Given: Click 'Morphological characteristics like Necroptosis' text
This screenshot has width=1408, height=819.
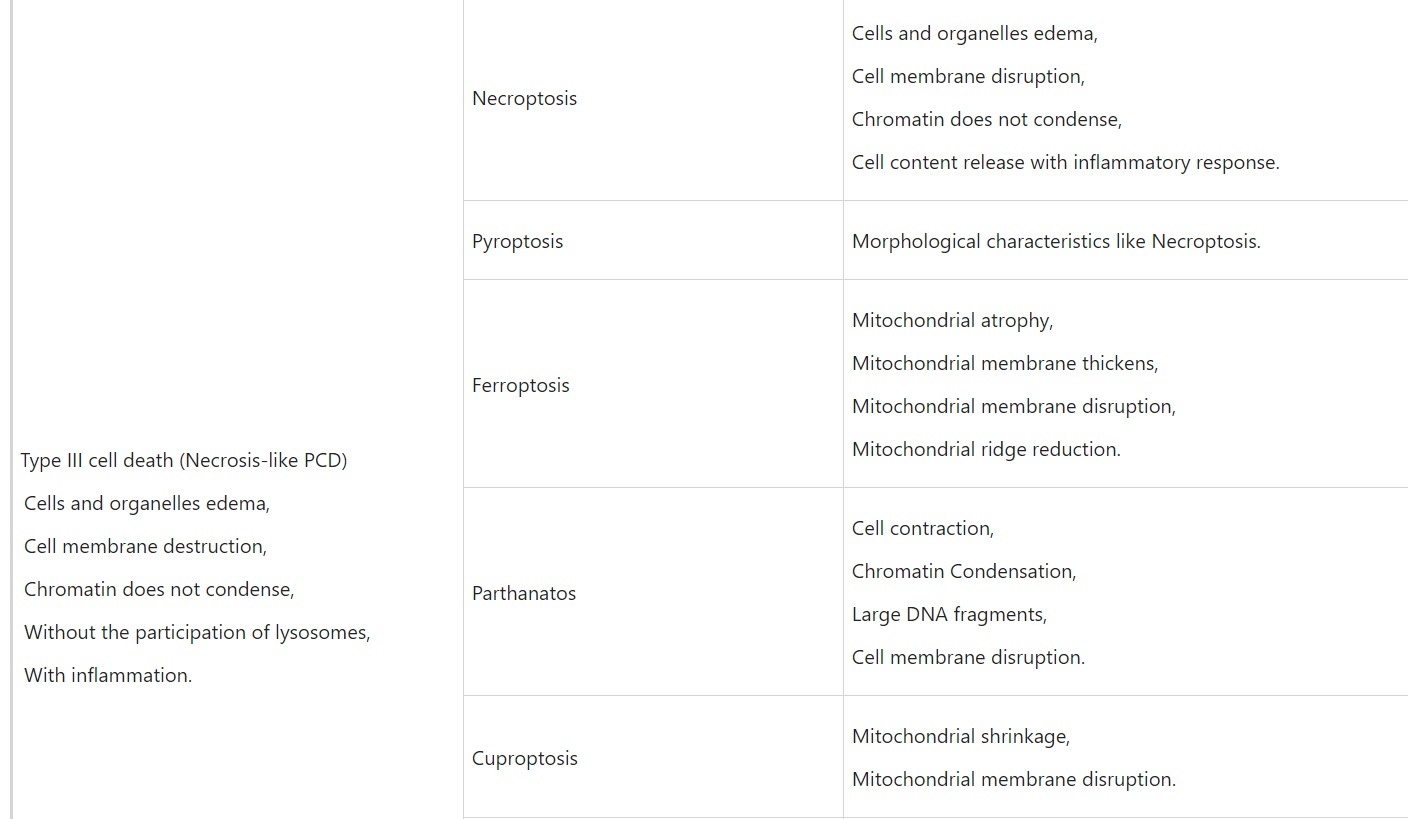Looking at the screenshot, I should point(1055,242).
